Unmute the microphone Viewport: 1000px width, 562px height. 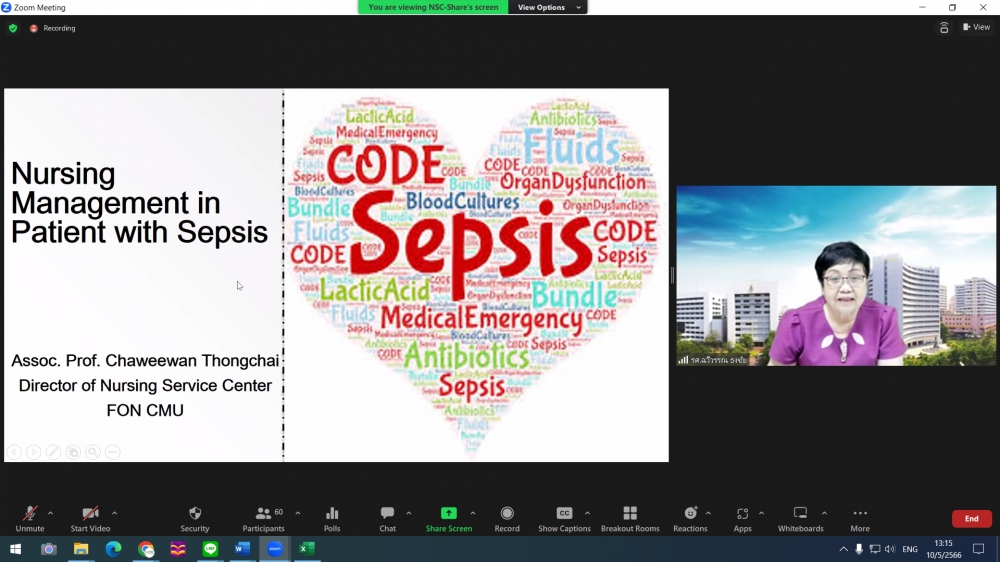(30, 514)
